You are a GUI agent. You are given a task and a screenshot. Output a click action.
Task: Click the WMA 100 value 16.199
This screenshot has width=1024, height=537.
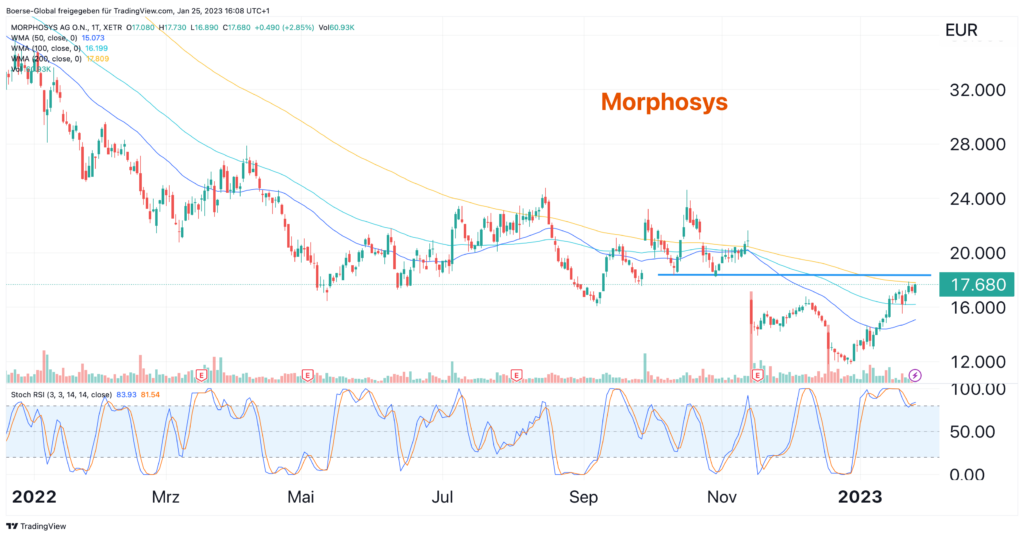tap(97, 48)
